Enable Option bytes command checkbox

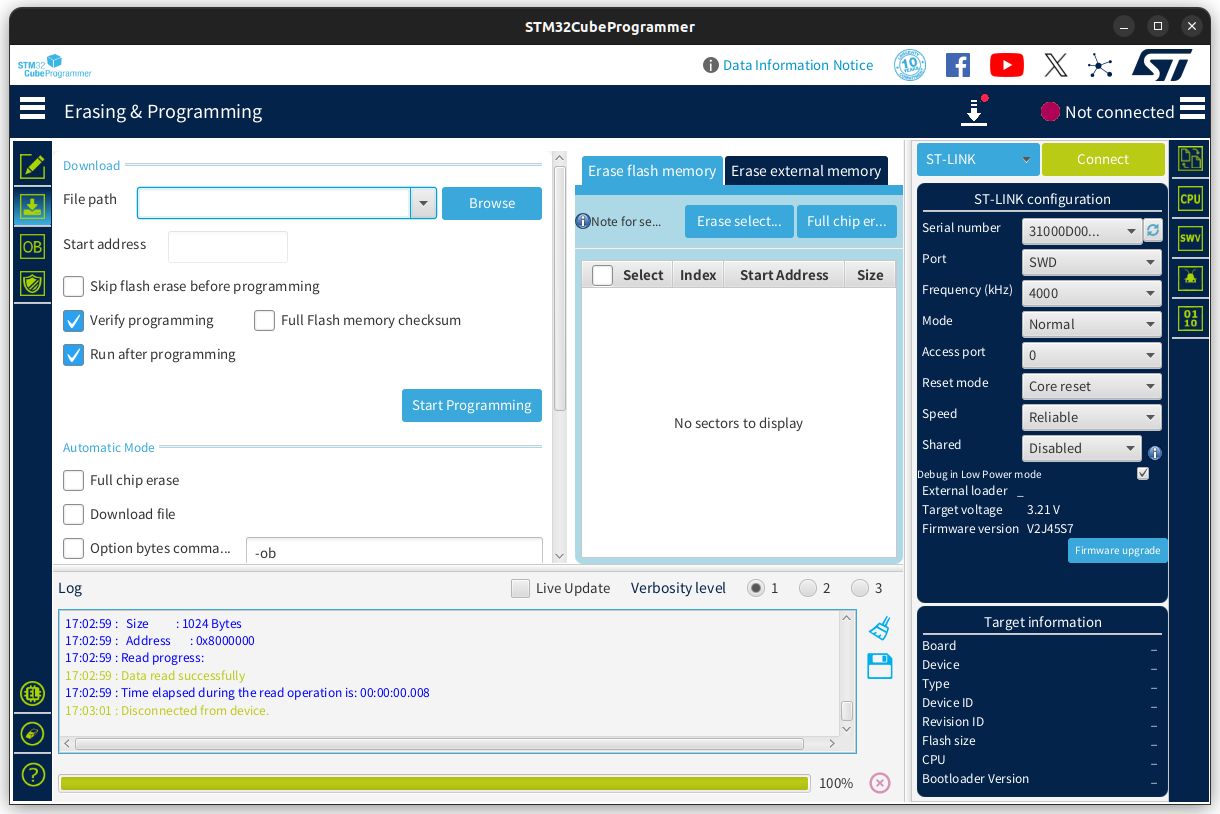(73, 549)
